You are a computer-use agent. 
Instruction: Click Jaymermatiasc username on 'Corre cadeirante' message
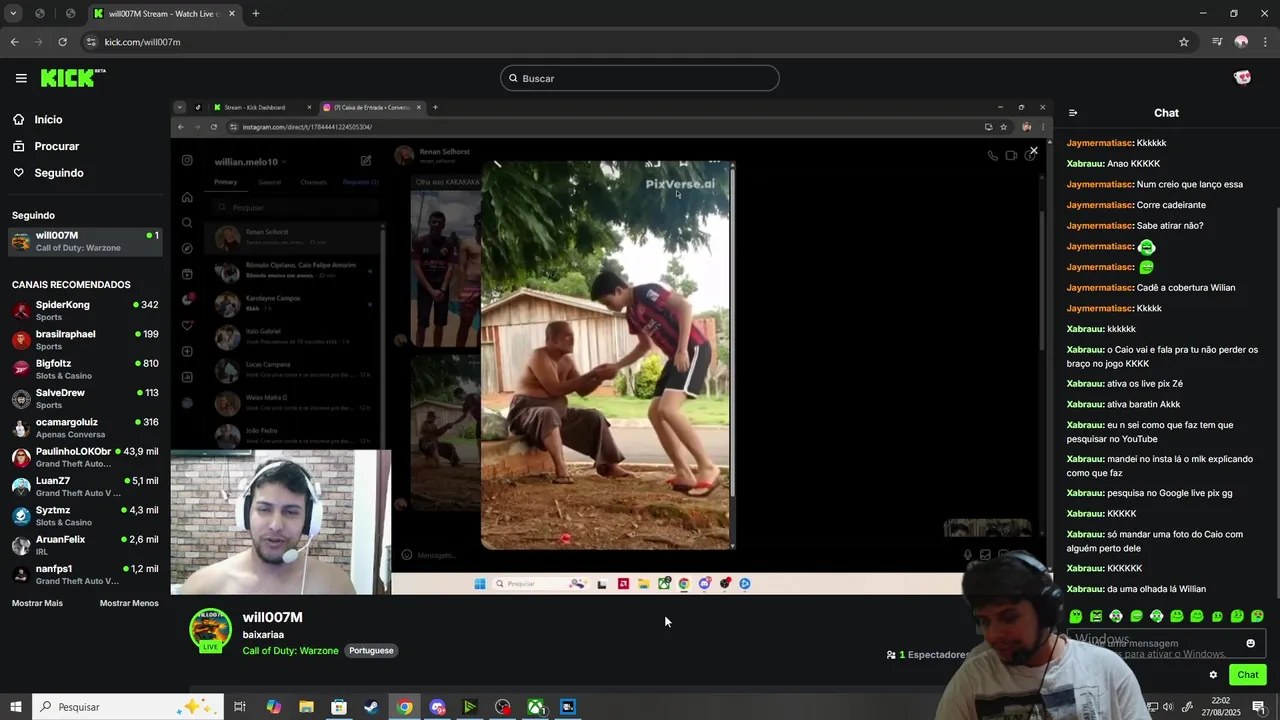(1099, 205)
